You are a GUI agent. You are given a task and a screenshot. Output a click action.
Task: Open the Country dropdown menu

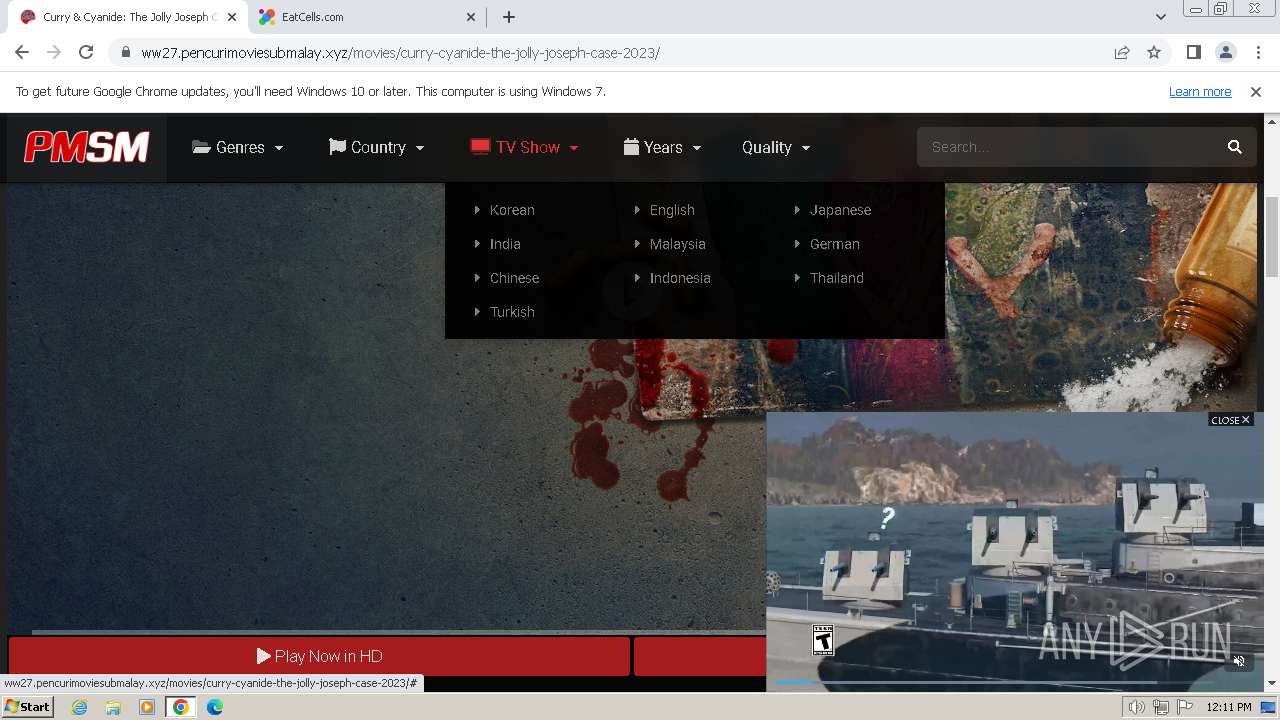click(377, 147)
